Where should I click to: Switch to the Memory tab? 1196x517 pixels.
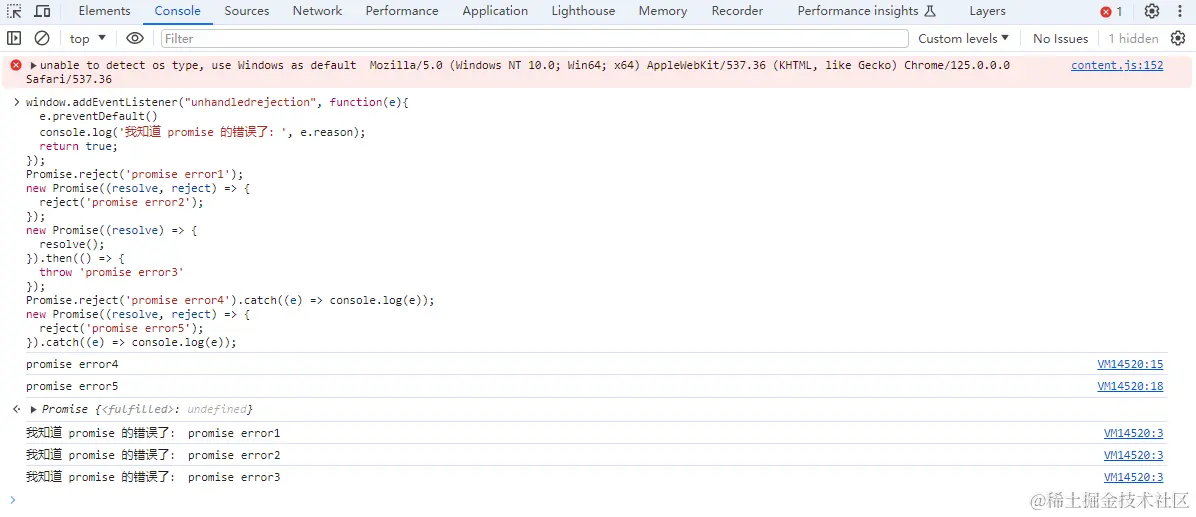[663, 11]
